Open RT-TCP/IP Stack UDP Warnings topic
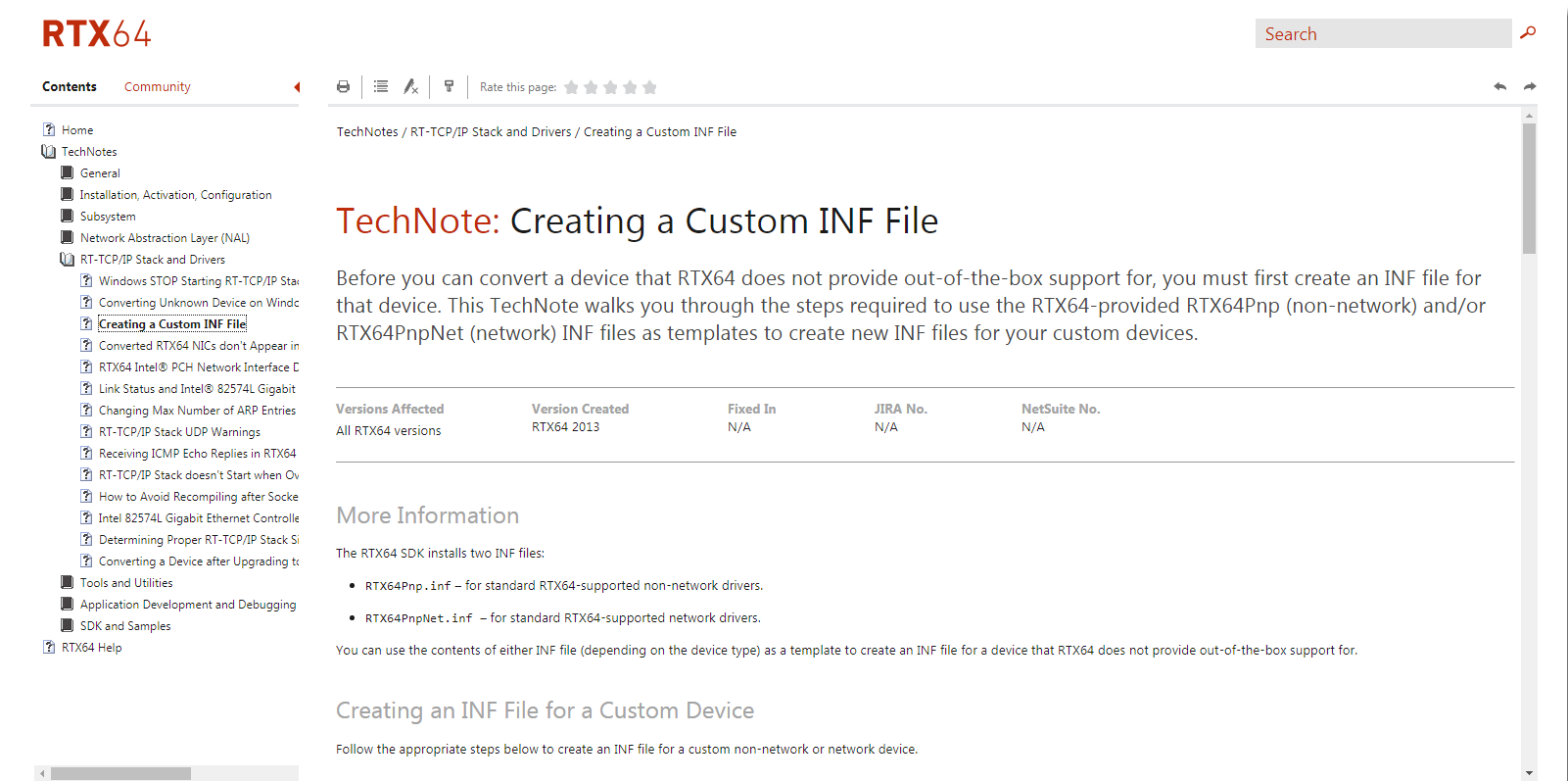Image resolution: width=1568 pixels, height=781 pixels. tap(179, 431)
